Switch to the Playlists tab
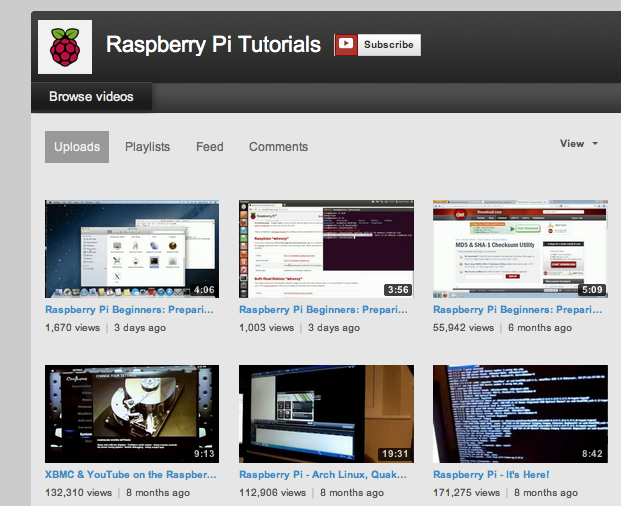The height and width of the screenshot is (506, 621). tap(147, 147)
